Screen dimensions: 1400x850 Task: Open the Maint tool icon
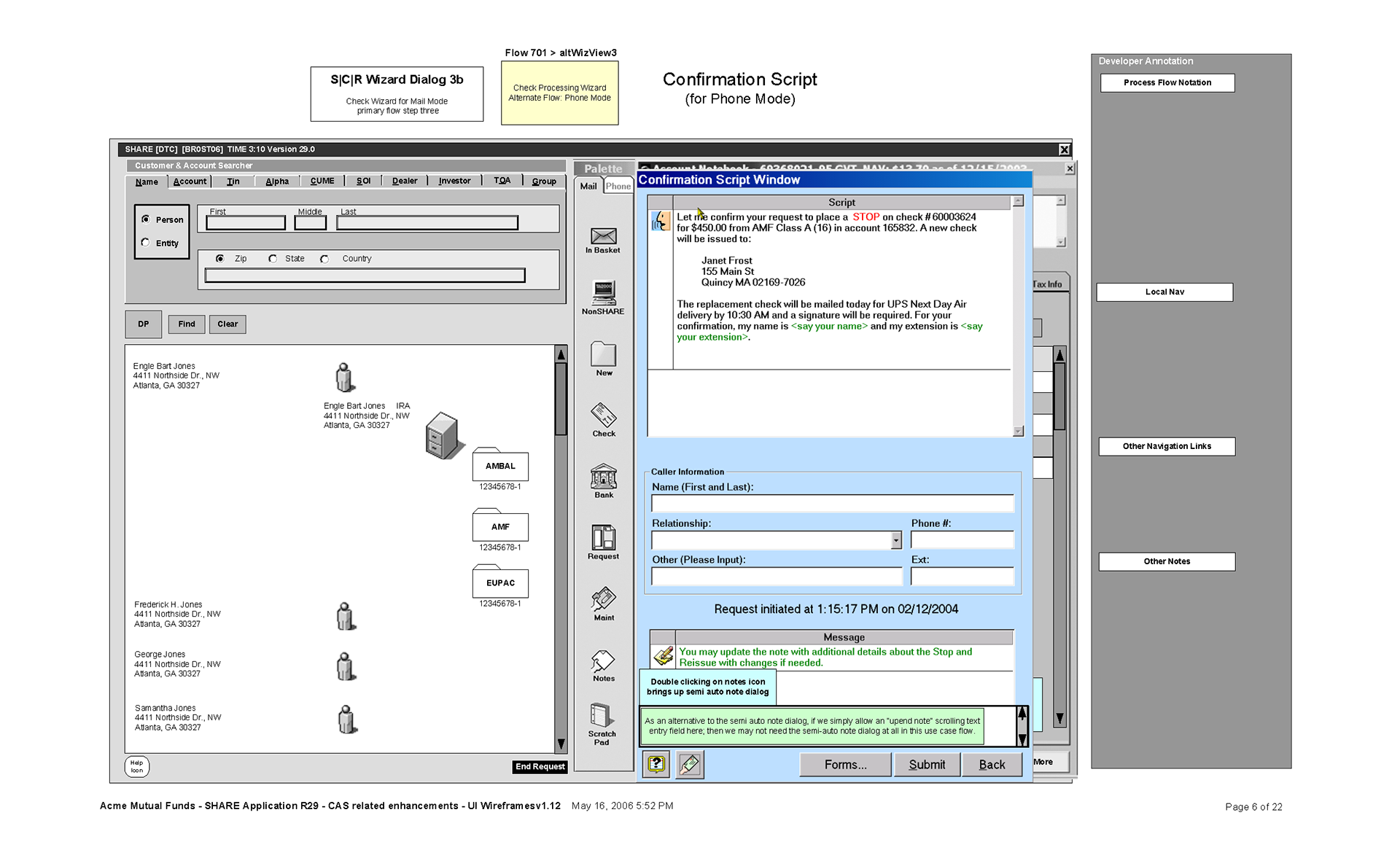click(603, 599)
